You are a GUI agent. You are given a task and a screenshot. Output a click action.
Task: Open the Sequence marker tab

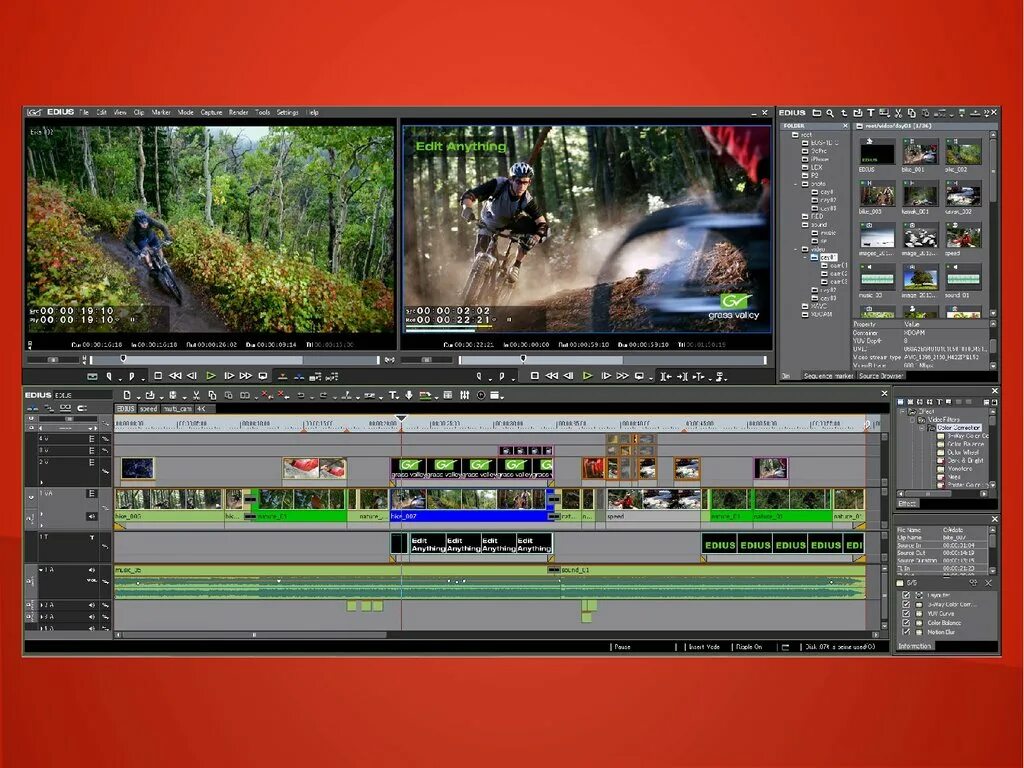[828, 376]
